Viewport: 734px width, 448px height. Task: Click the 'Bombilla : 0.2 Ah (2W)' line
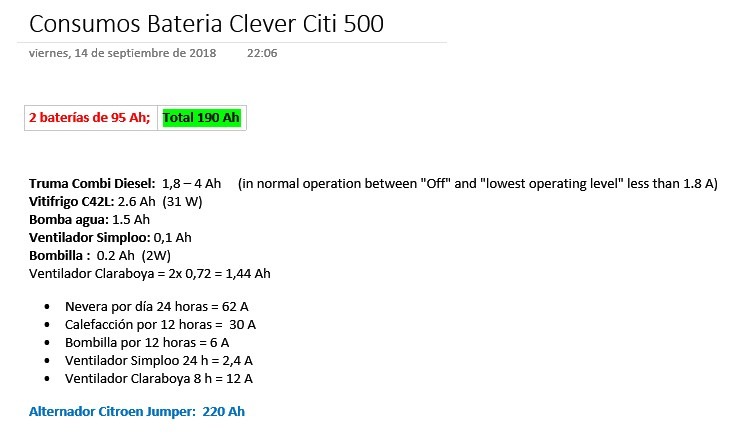[x=100, y=255]
